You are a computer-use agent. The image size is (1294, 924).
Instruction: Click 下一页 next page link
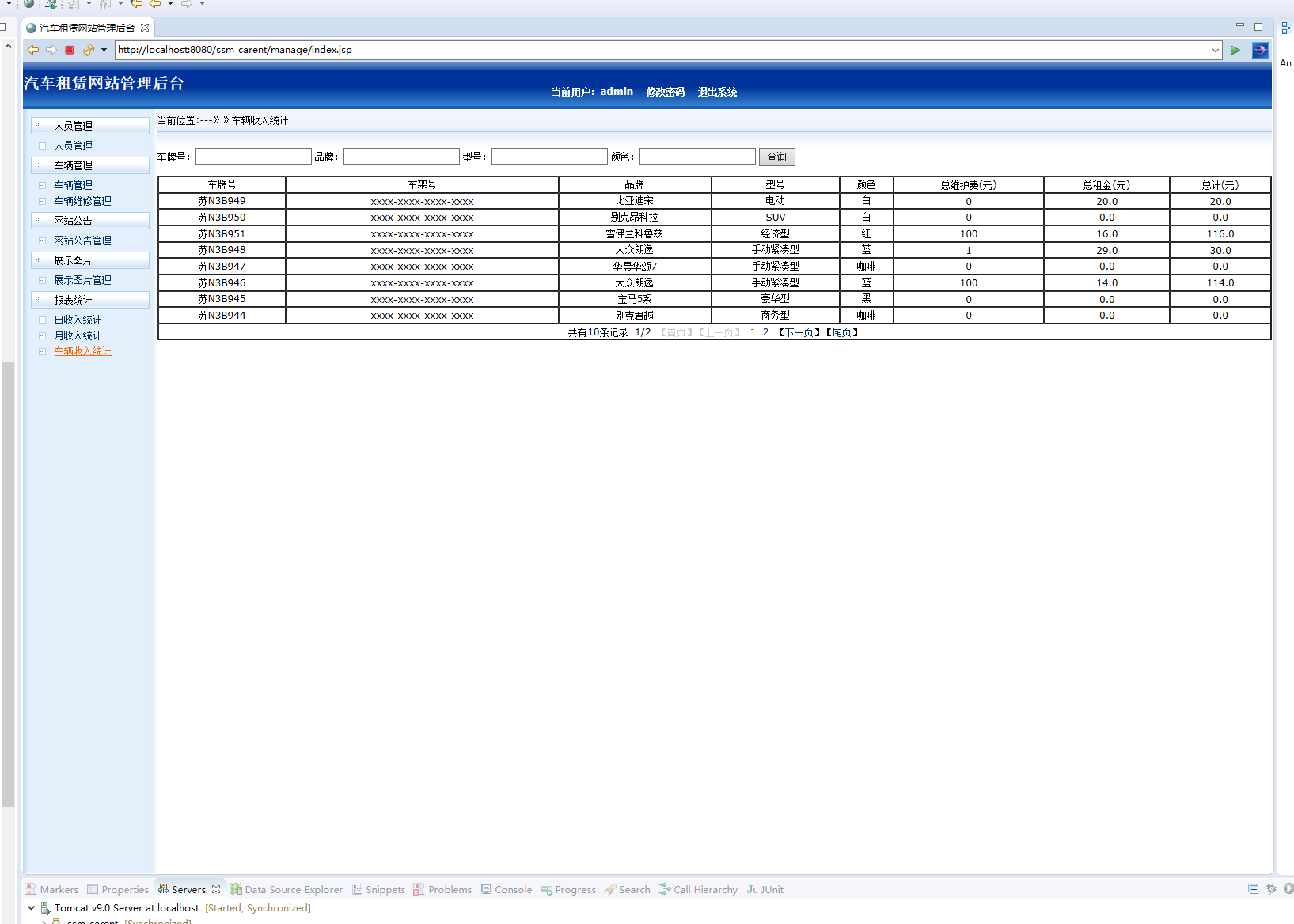point(799,332)
